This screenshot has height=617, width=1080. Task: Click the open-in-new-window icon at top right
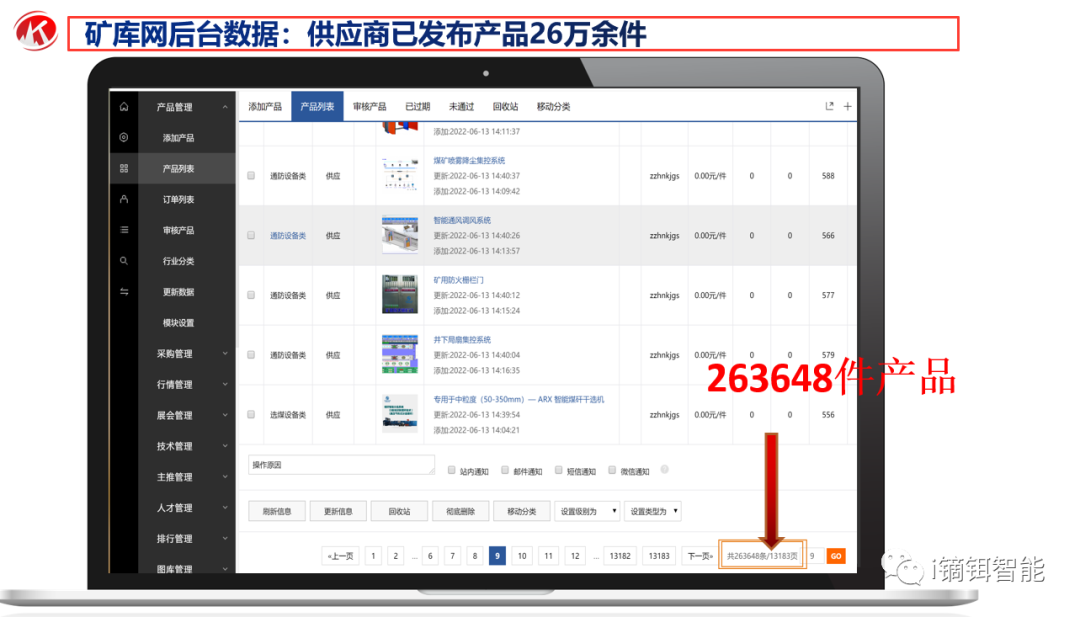[x=828, y=106]
